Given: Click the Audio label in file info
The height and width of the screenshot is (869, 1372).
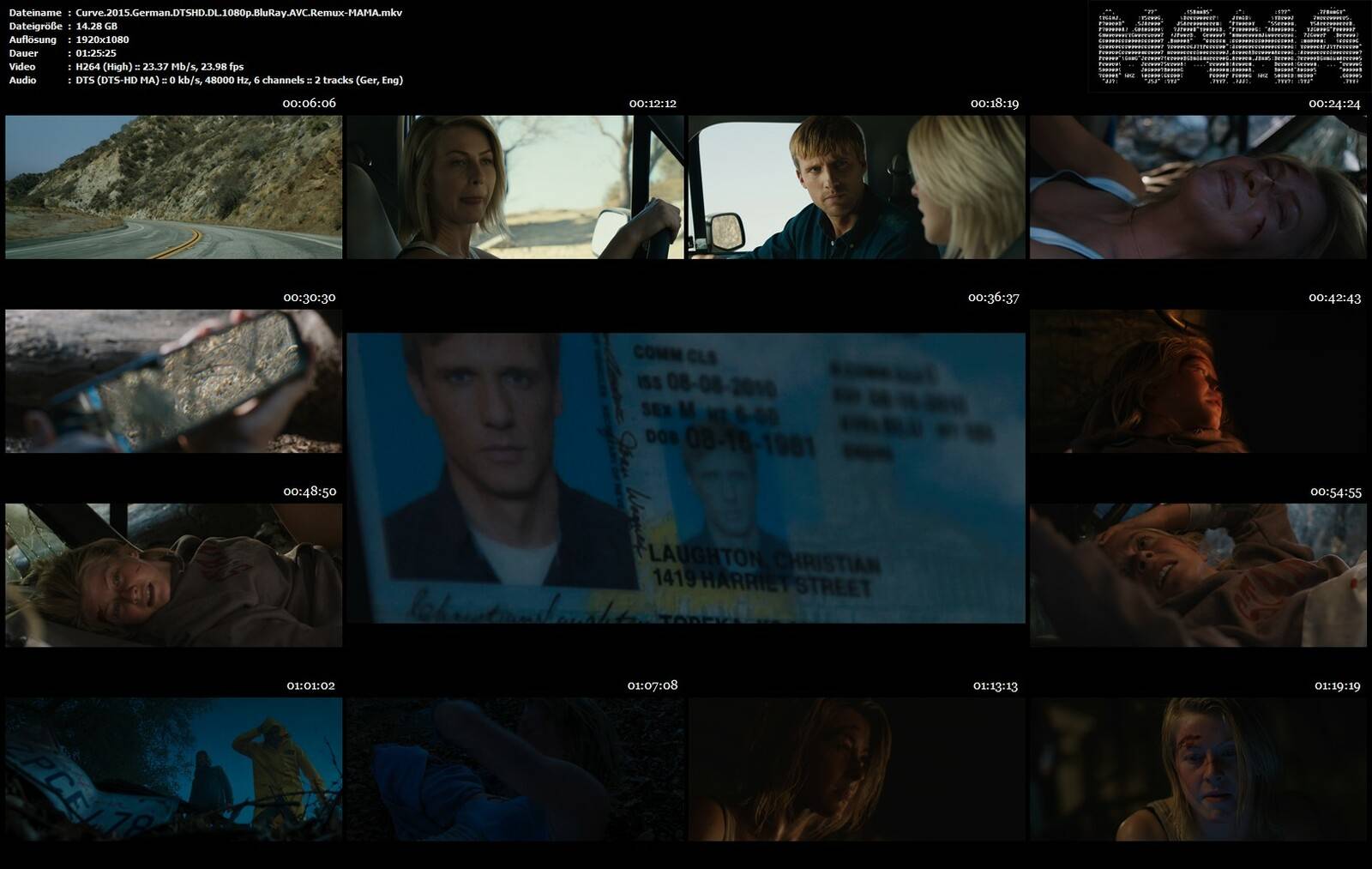Looking at the screenshot, I should [23, 81].
